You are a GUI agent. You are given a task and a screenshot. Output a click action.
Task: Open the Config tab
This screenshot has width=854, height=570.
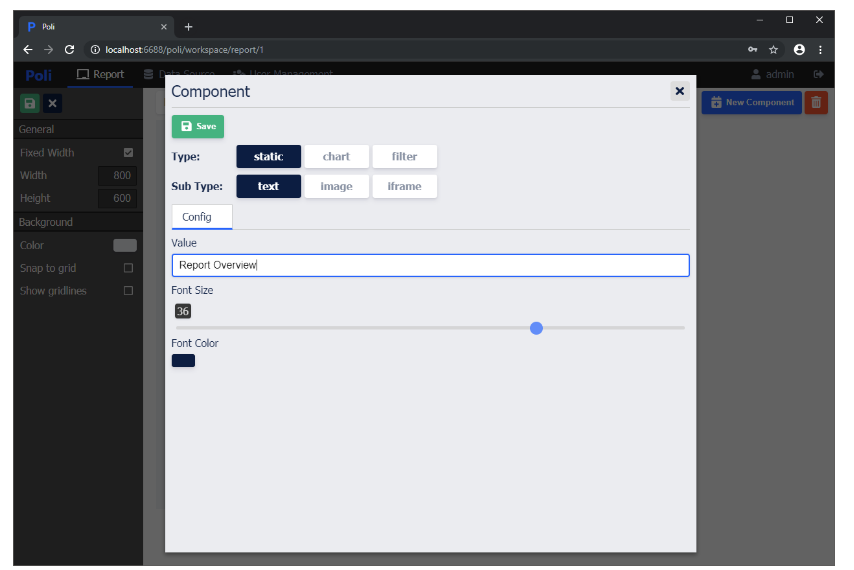click(x=202, y=217)
